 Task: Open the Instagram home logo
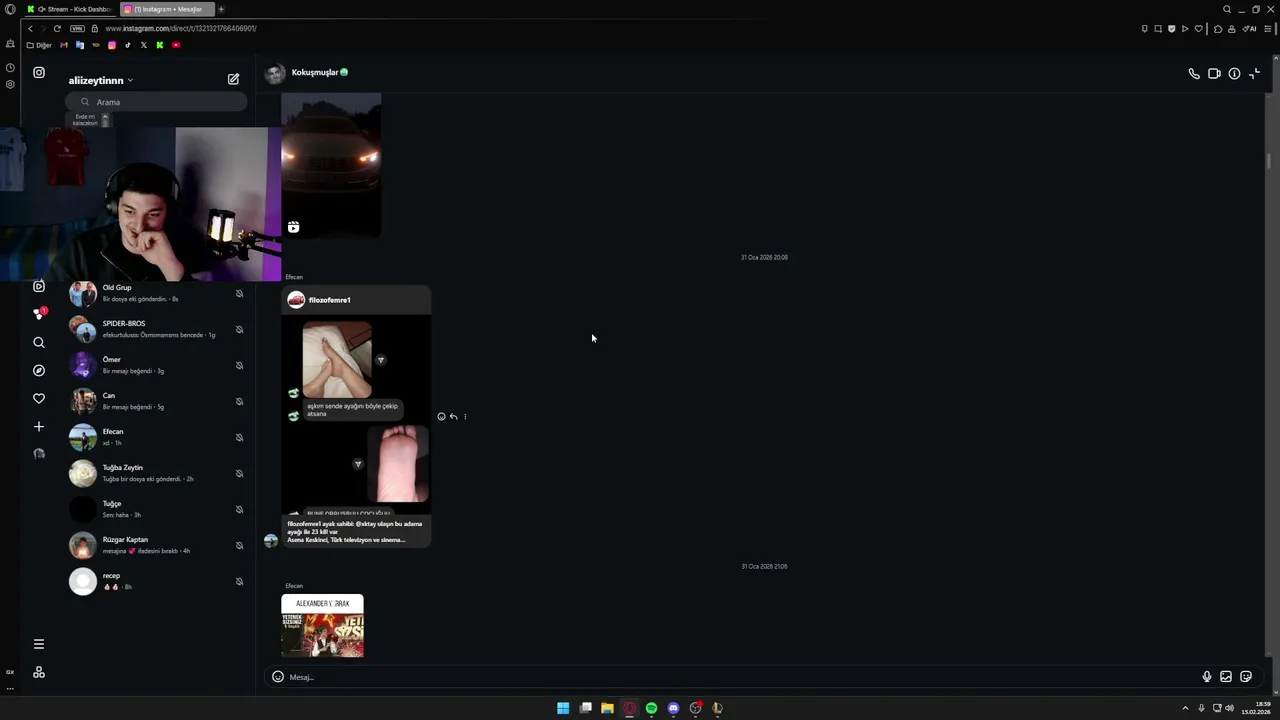click(39, 72)
